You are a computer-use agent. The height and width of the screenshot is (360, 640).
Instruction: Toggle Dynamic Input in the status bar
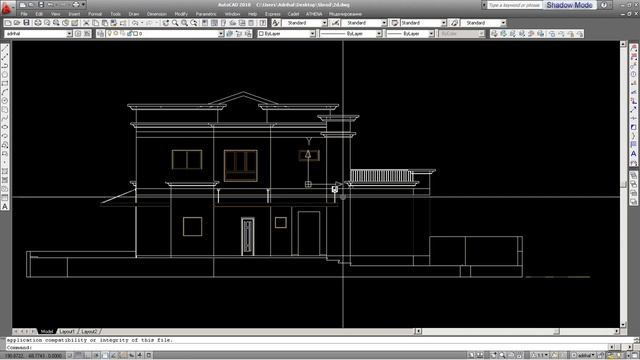coord(131,356)
